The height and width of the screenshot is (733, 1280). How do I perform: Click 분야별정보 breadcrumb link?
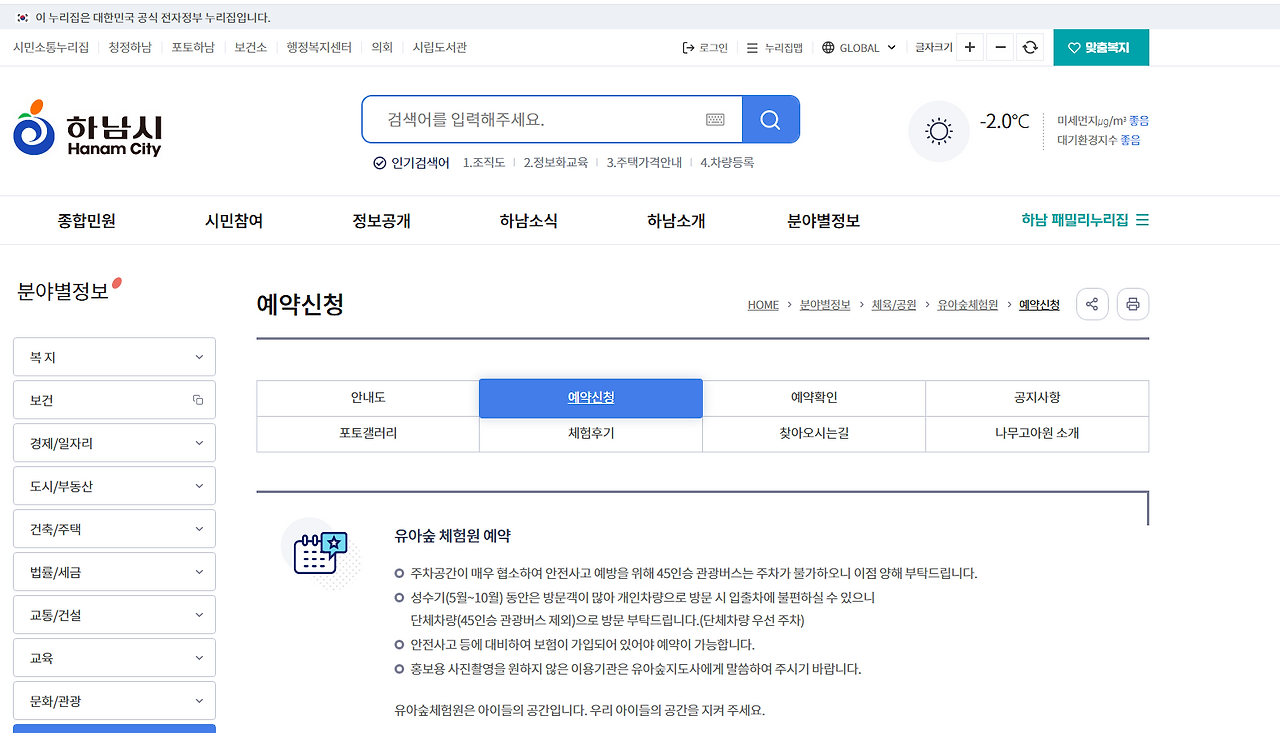point(825,305)
